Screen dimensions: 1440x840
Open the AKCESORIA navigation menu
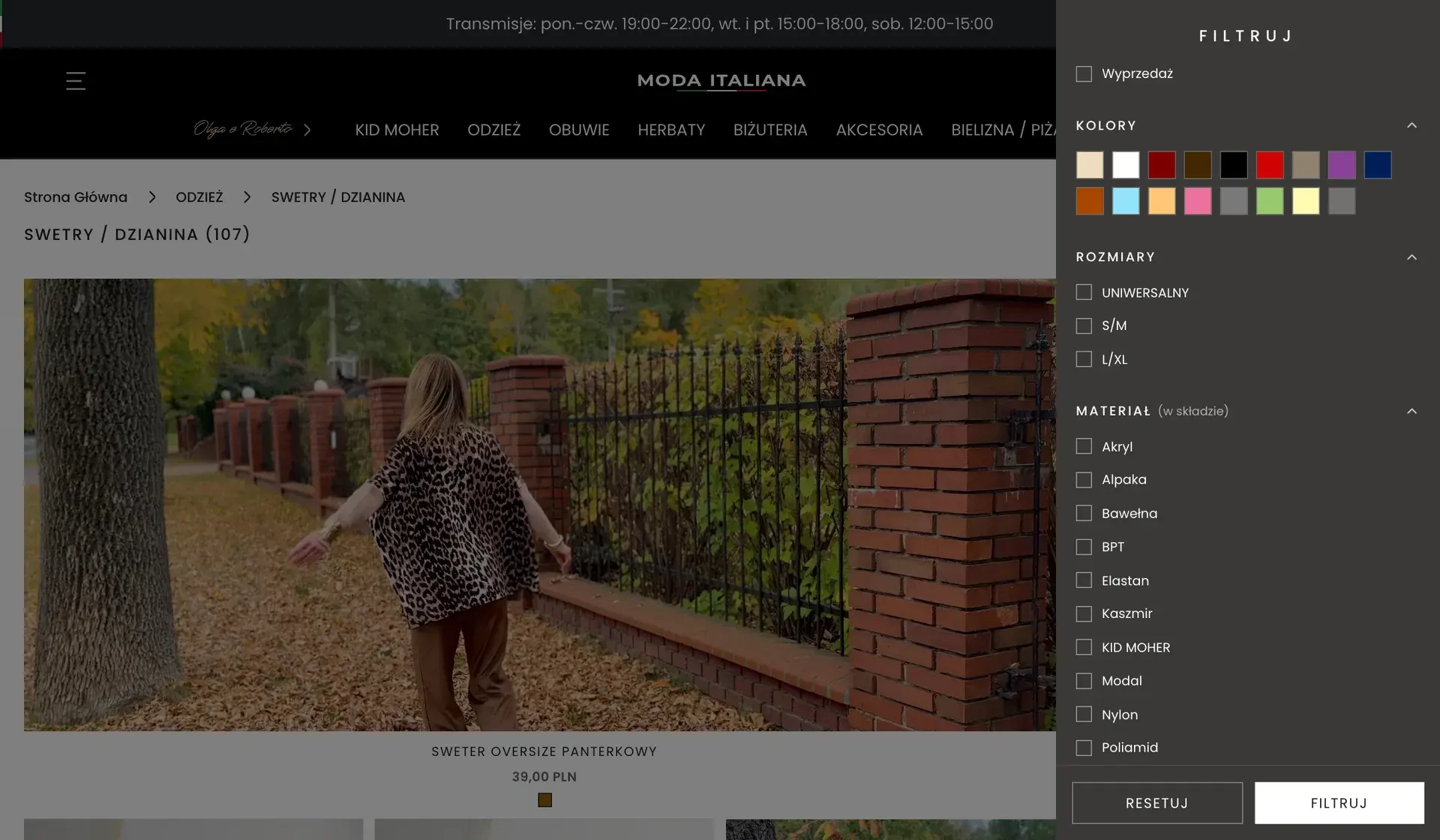click(879, 130)
